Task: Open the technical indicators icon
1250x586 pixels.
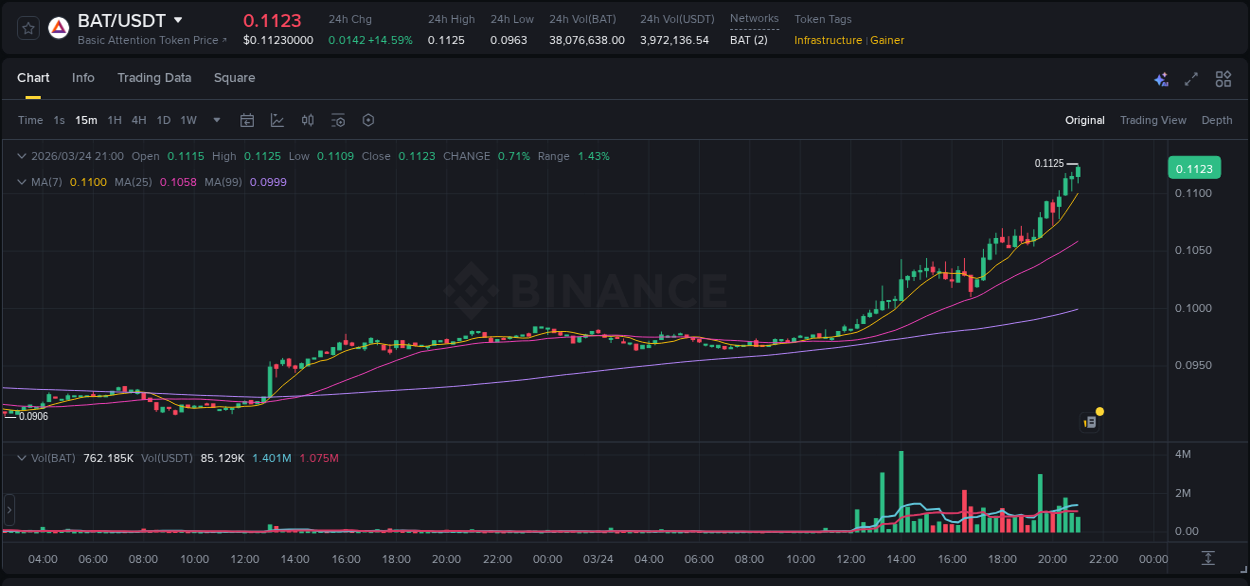Action: 277,120
